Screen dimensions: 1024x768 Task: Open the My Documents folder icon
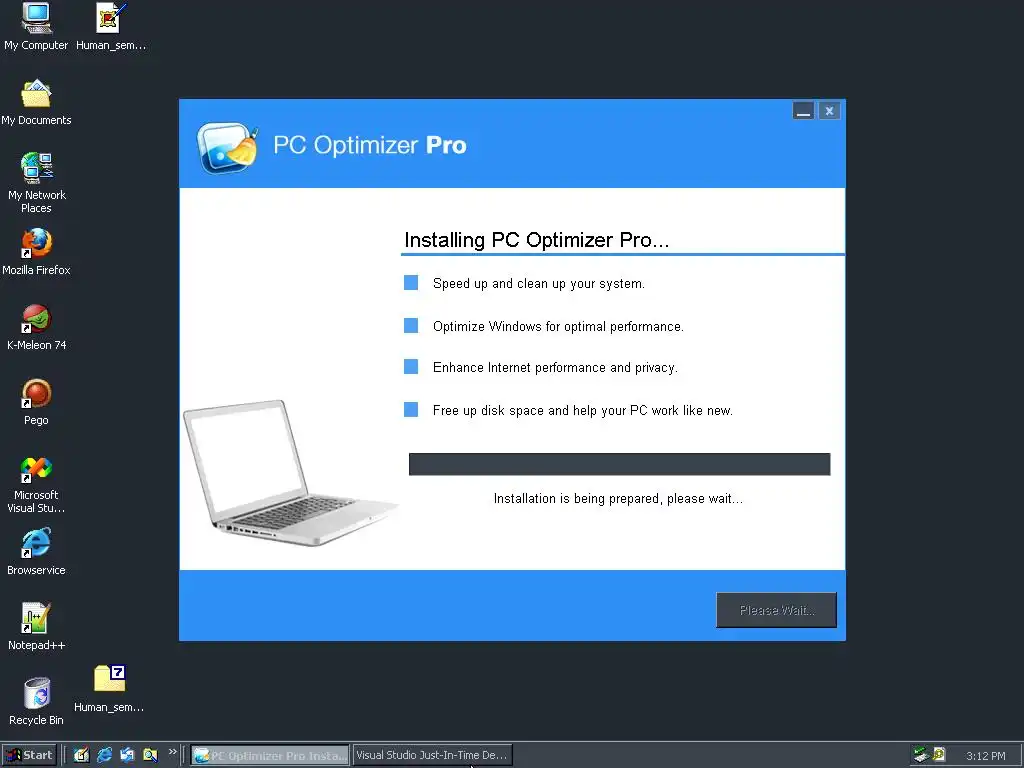coord(36,102)
